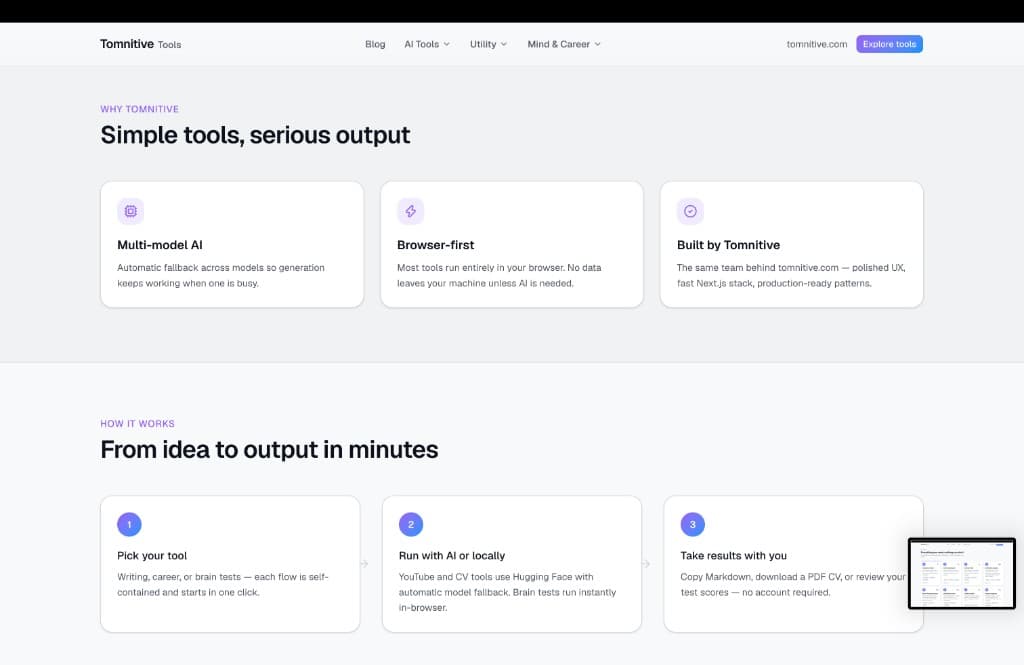The width and height of the screenshot is (1024, 665).
Task: Click the step 2 number badge
Action: coord(411,524)
